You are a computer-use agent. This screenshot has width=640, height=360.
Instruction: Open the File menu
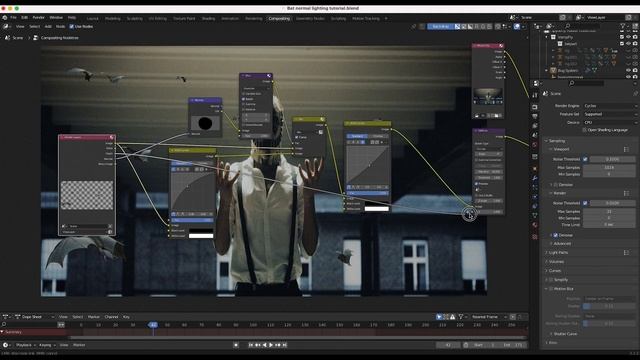pyautogui.click(x=13, y=18)
